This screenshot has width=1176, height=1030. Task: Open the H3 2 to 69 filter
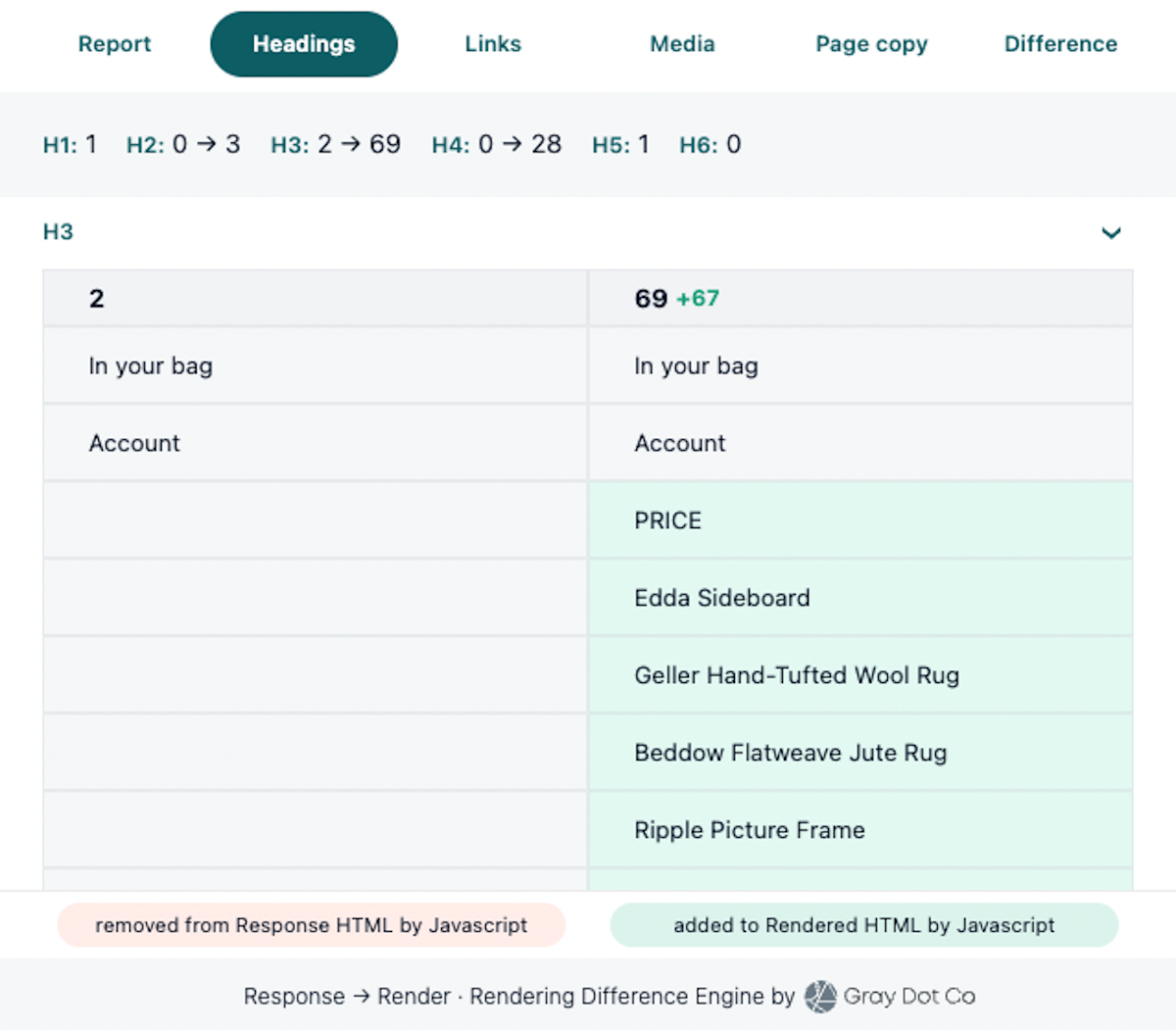point(336,144)
